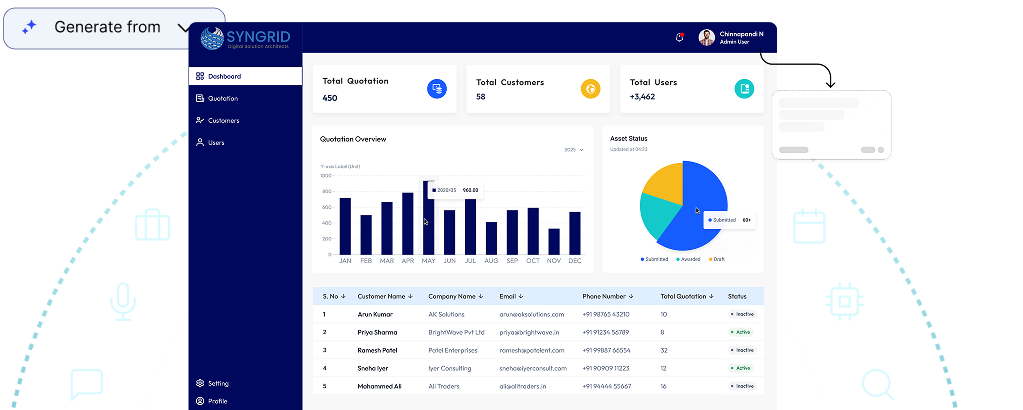Expand the 2025 year dropdown
1023x410 pixels.
tap(574, 150)
